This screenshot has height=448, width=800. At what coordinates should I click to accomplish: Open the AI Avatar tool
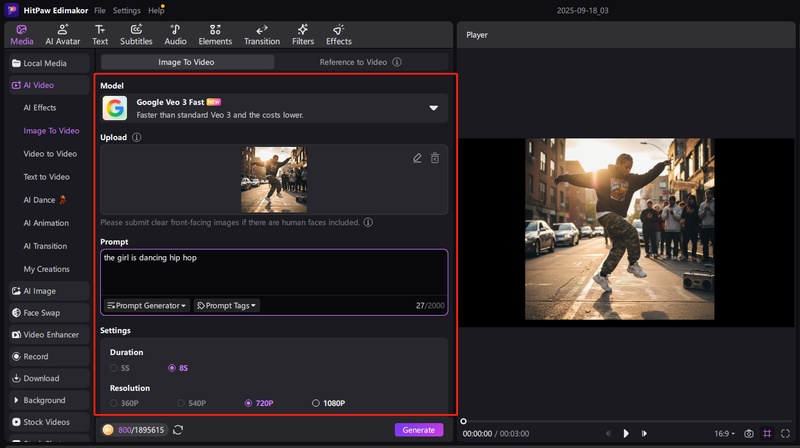point(63,35)
